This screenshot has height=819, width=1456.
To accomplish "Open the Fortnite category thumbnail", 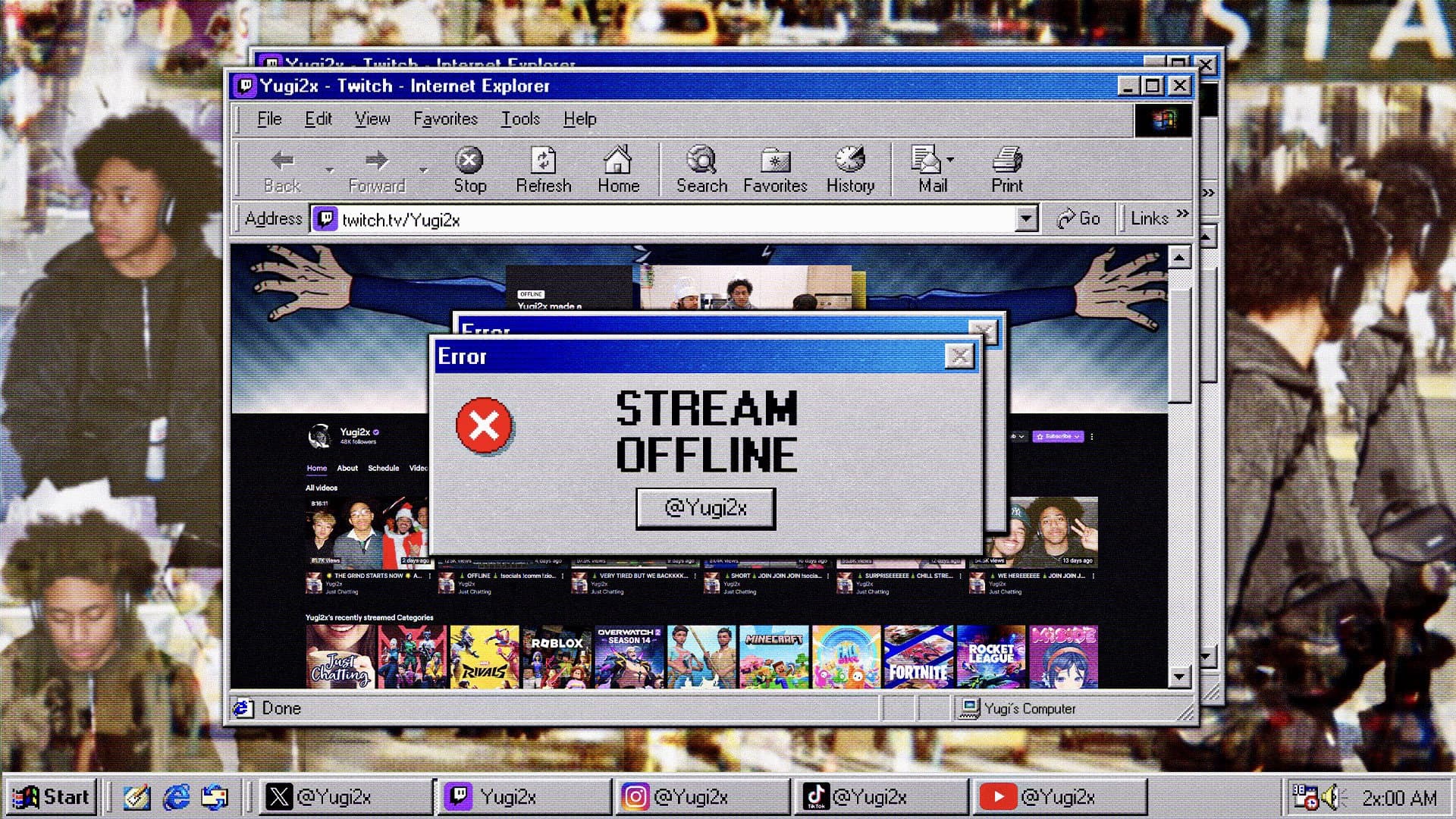I will pyautogui.click(x=918, y=657).
